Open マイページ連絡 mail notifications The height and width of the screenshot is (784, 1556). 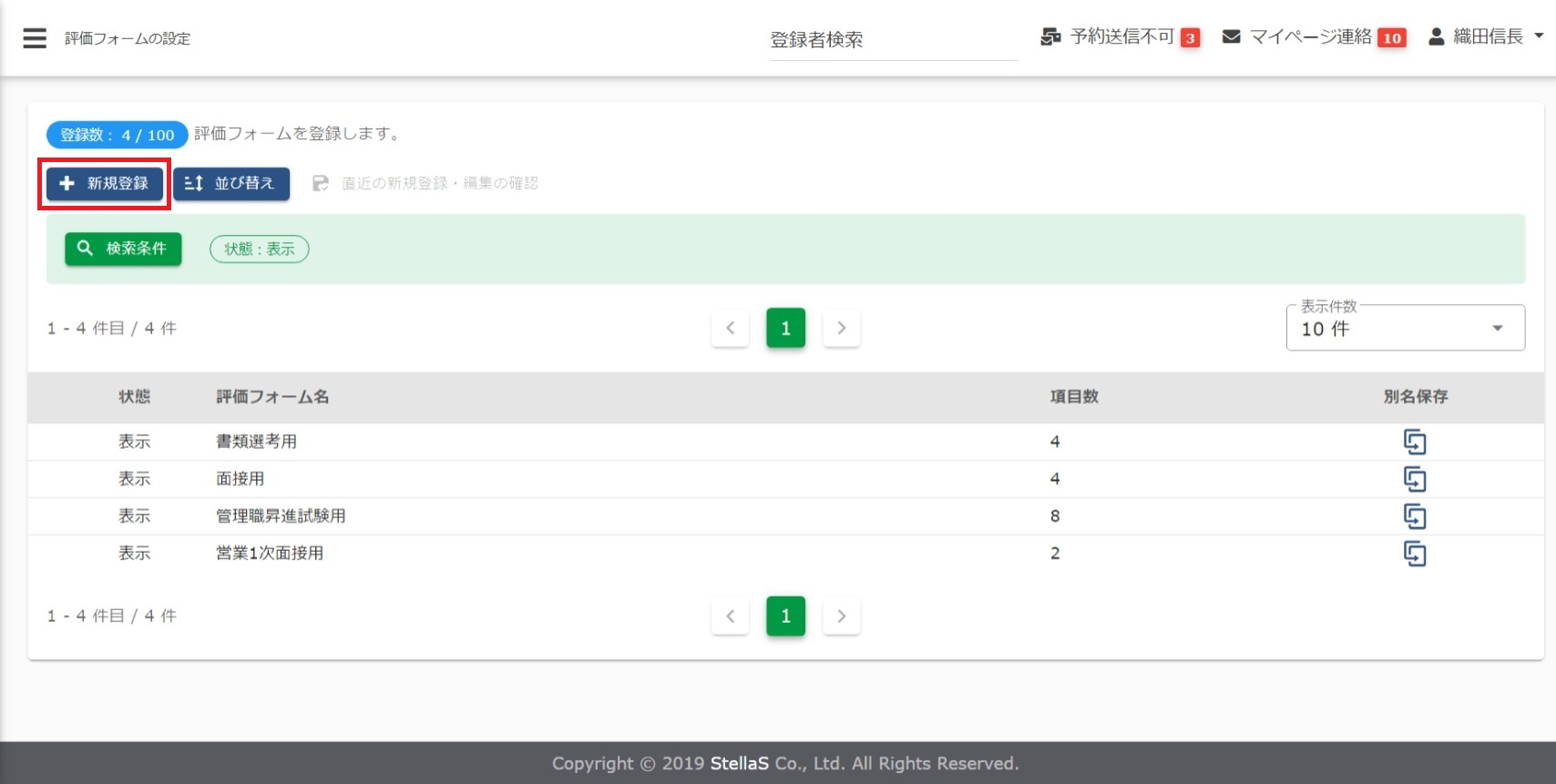pos(1313,37)
